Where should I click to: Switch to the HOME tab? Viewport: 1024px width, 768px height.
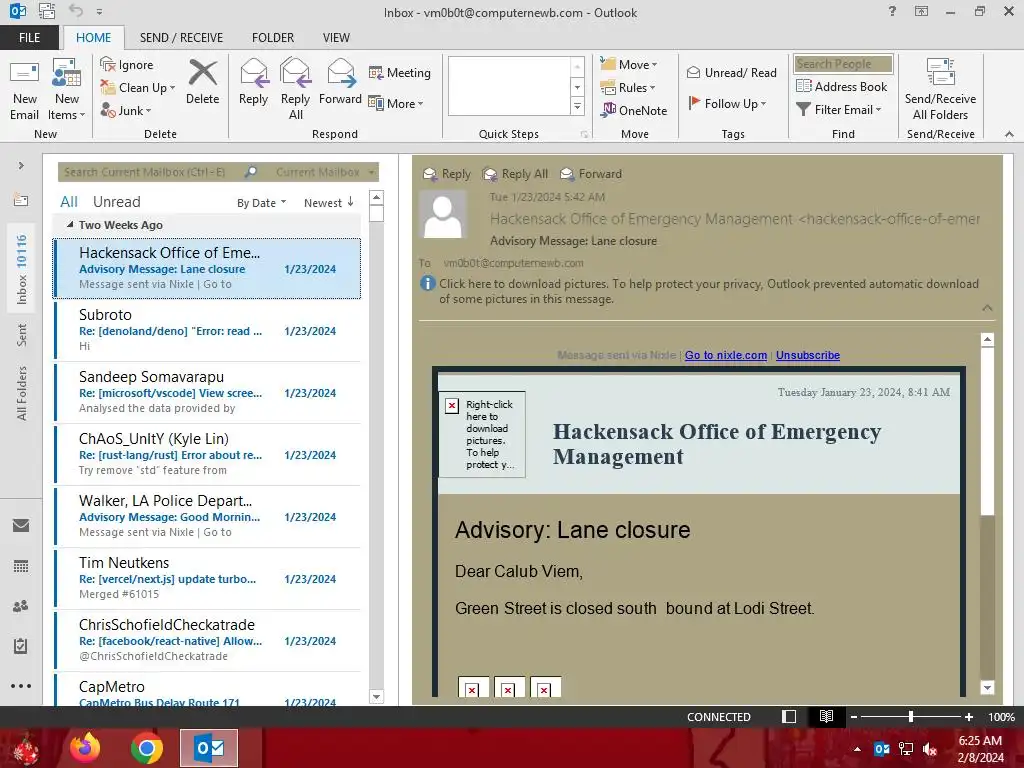click(93, 37)
